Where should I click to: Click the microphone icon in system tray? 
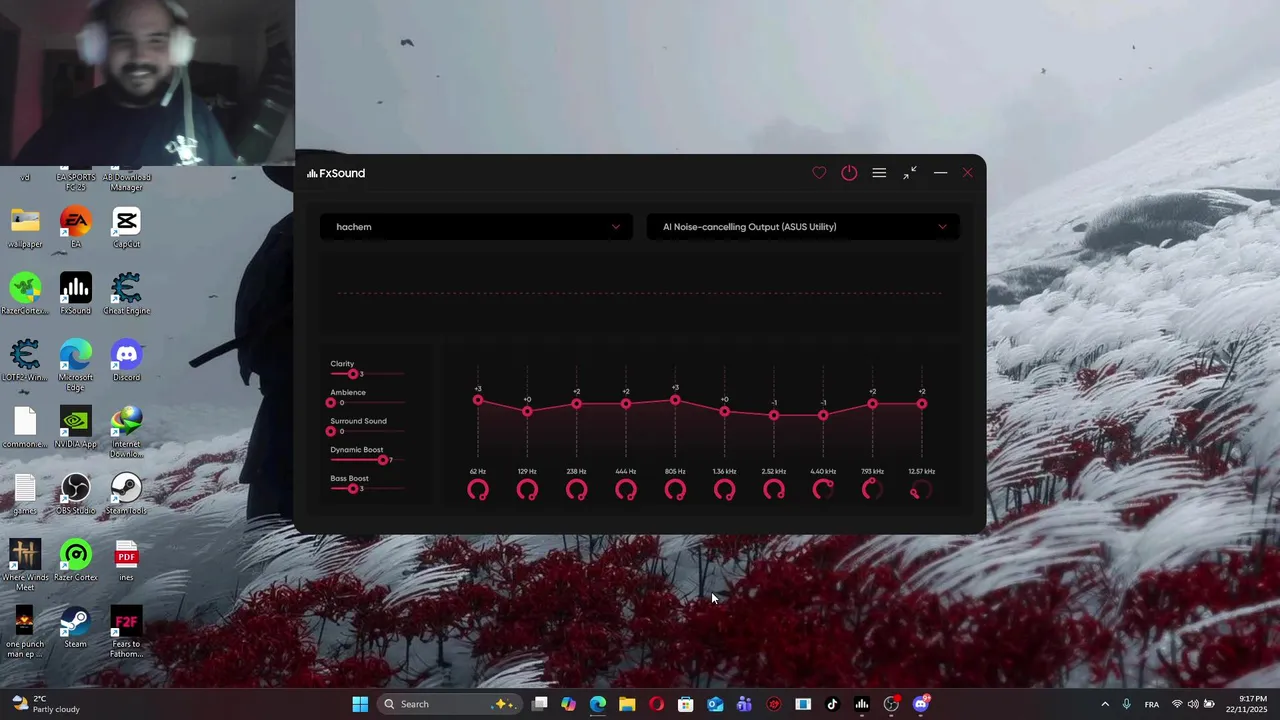1127,704
